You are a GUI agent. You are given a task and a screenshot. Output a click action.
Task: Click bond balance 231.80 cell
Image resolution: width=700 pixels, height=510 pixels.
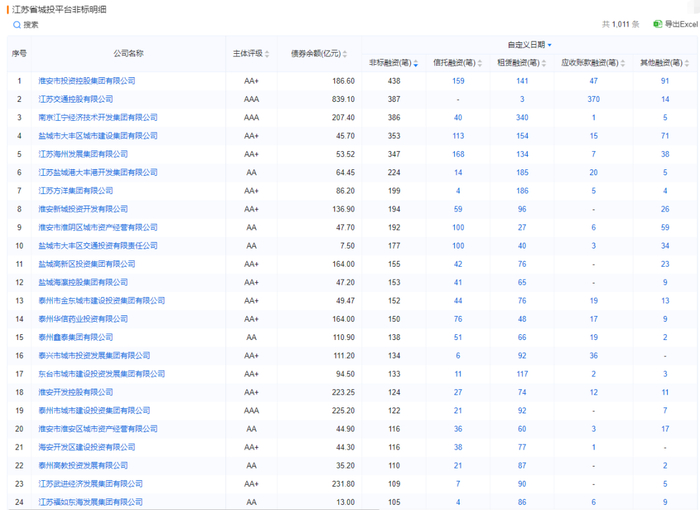tap(343, 484)
